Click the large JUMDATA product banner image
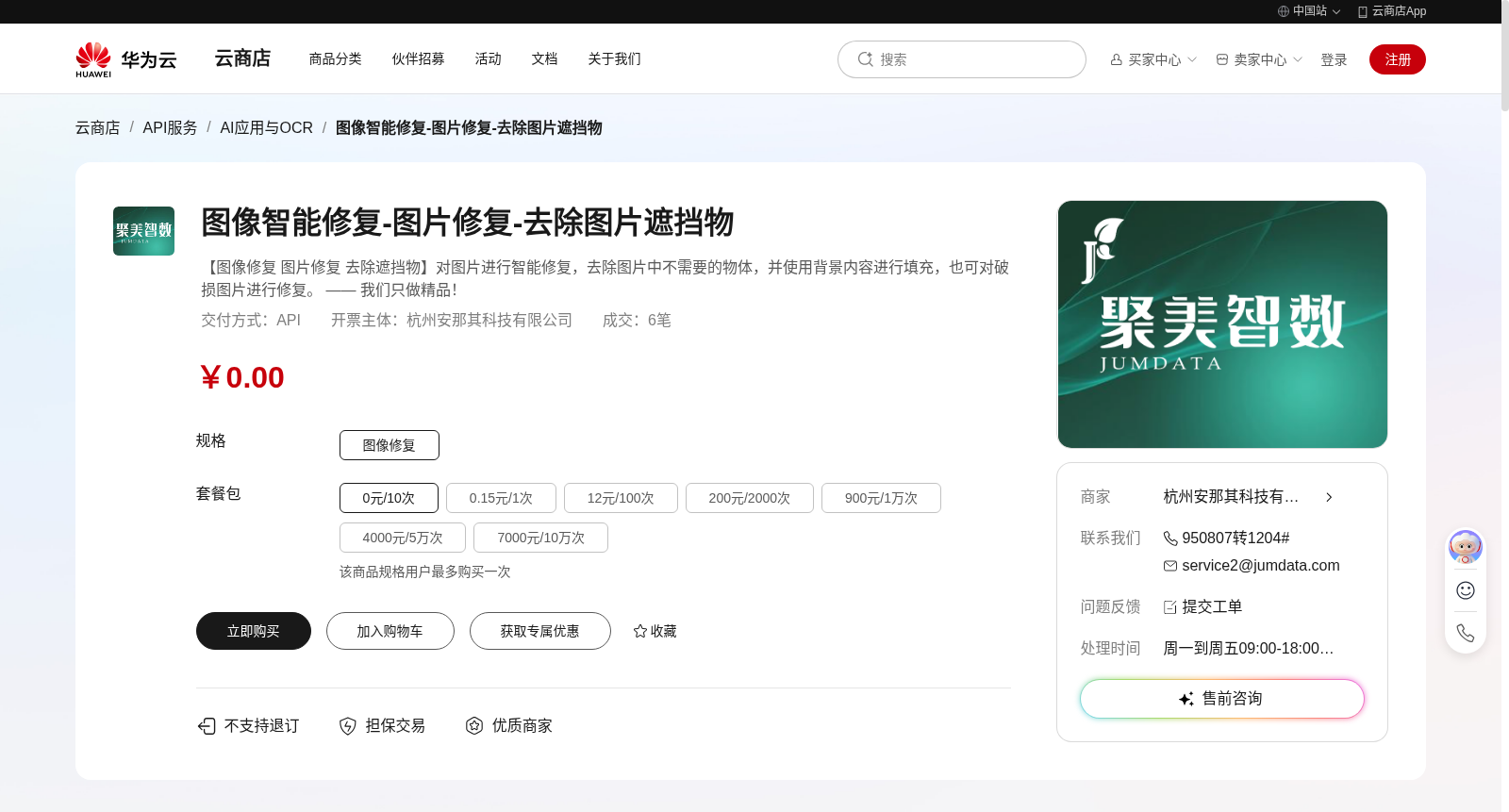This screenshot has width=1509, height=812. (1222, 324)
